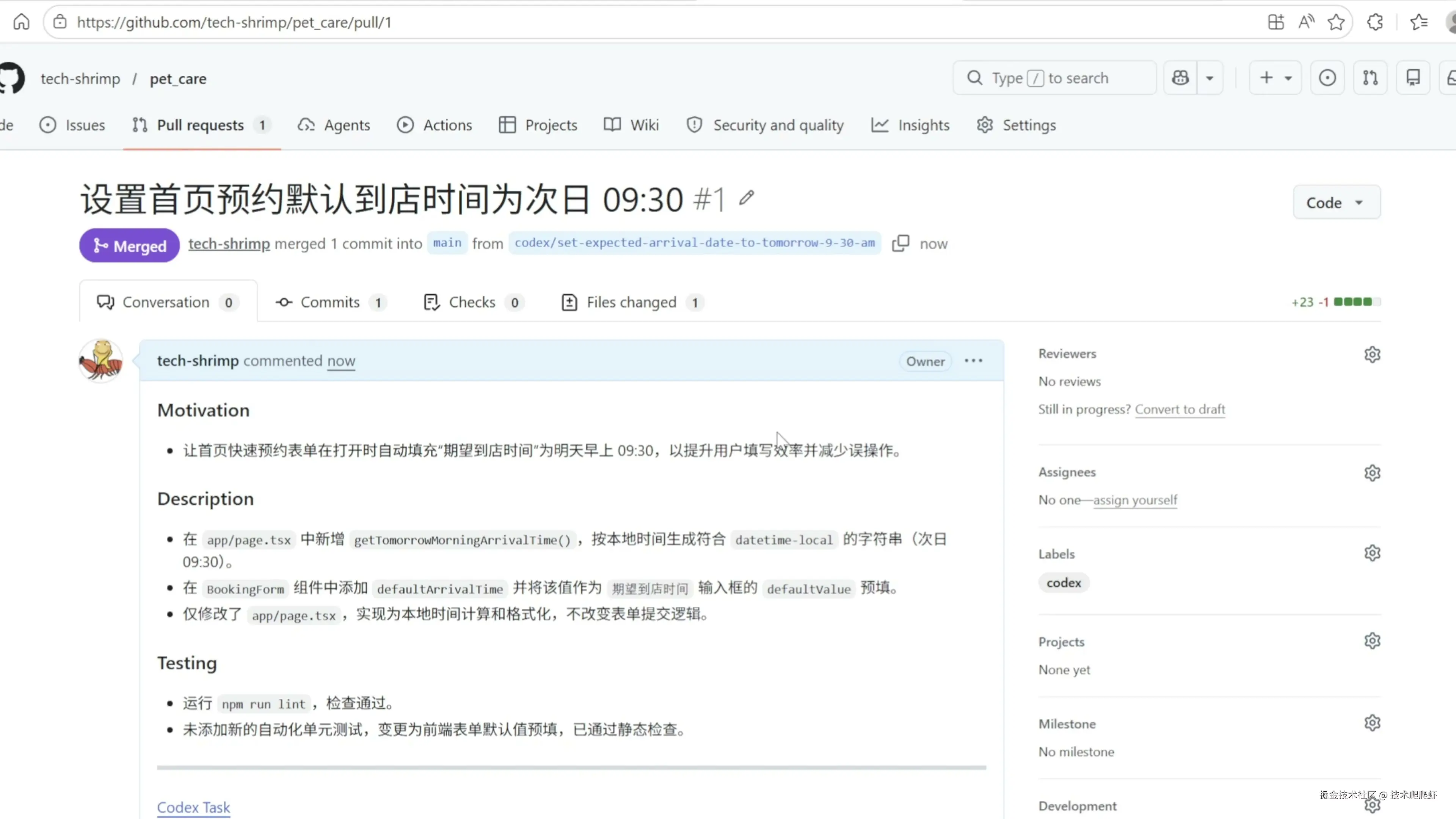Click the Convert to draft link
This screenshot has width=1456, height=819.
click(1180, 409)
